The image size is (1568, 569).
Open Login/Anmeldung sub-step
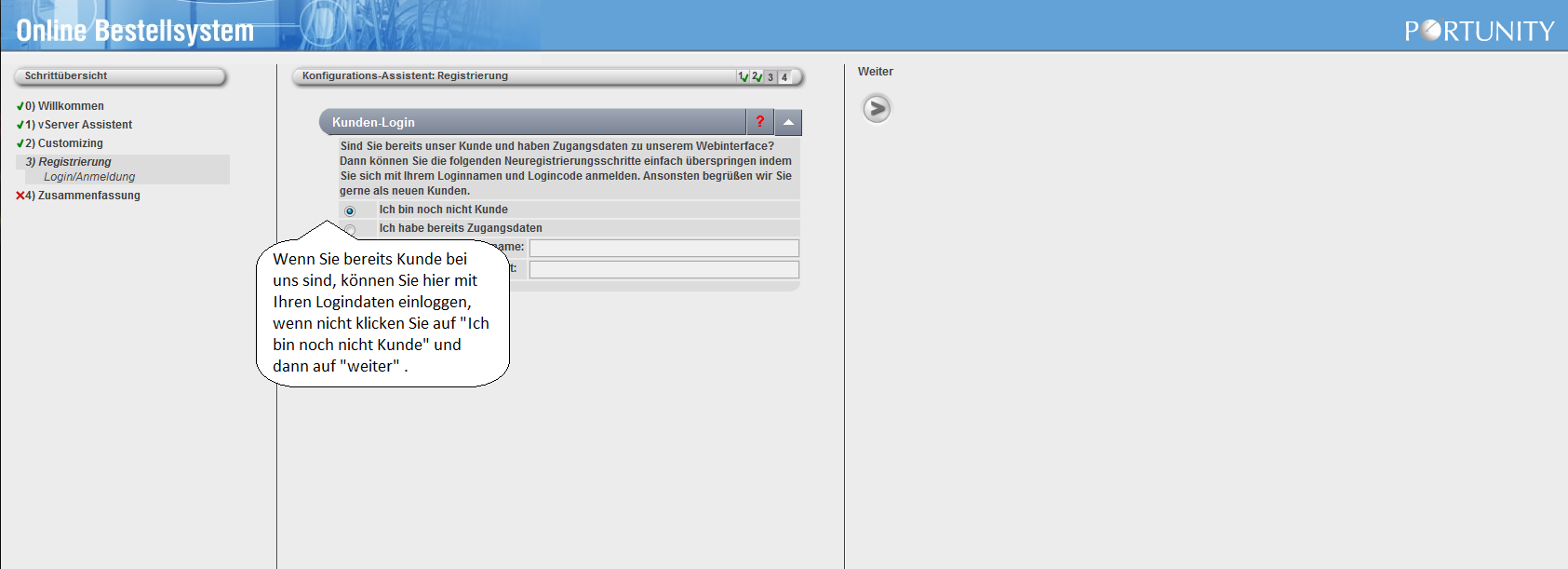pos(89,177)
